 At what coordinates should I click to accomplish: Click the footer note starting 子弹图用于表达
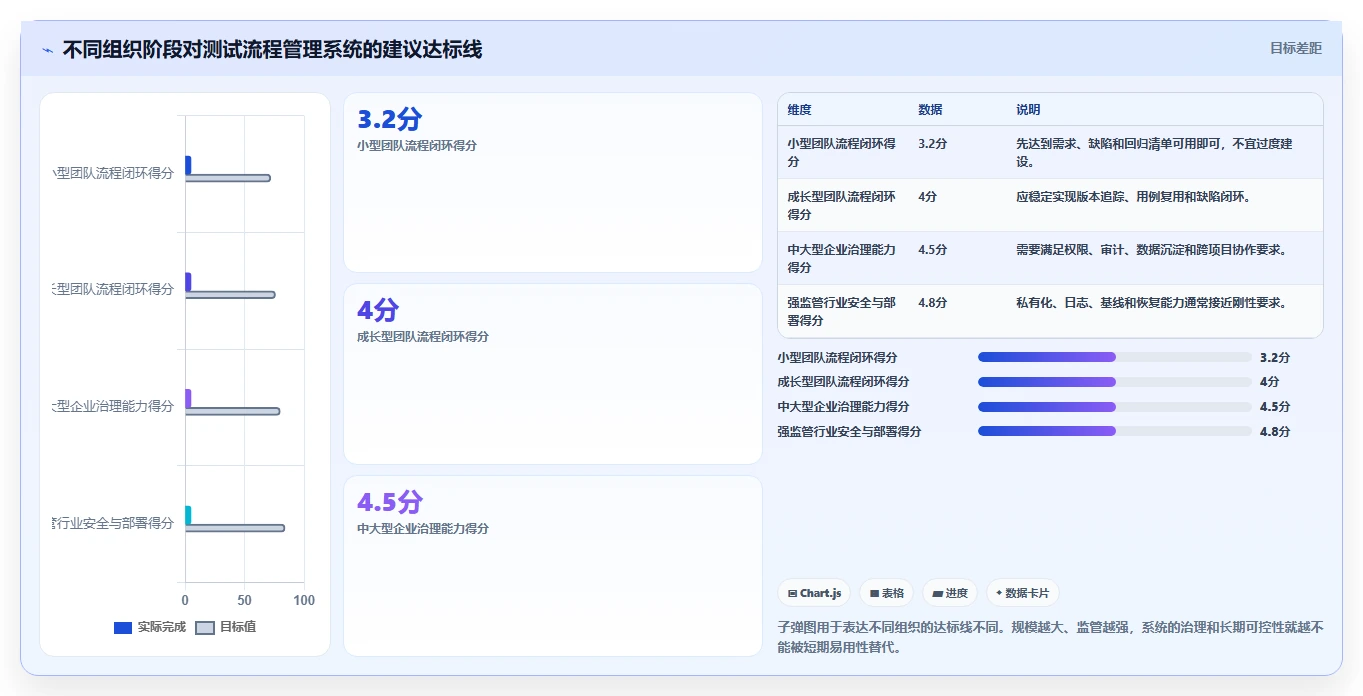click(x=1050, y=637)
